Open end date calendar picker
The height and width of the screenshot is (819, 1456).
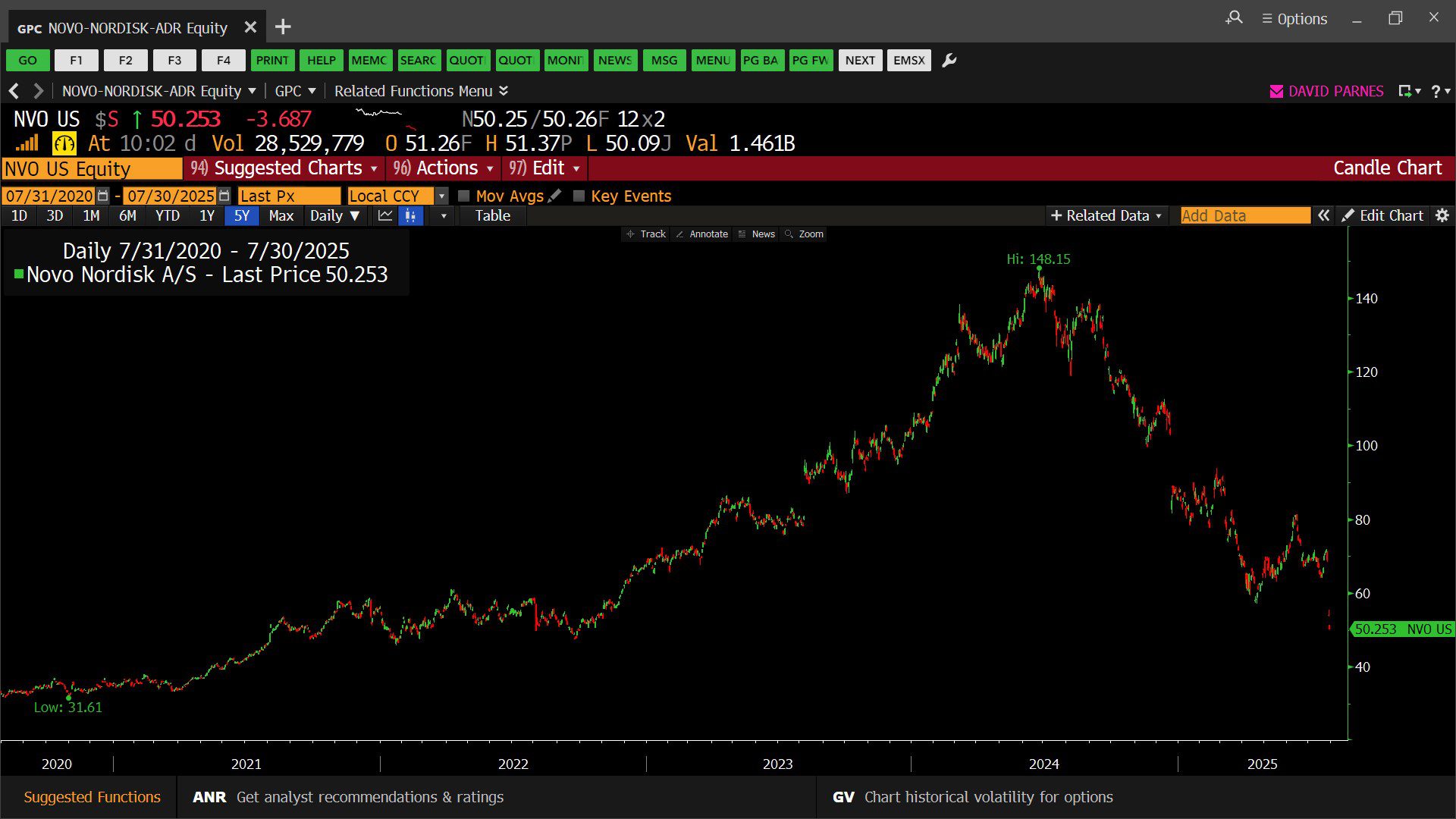[224, 196]
